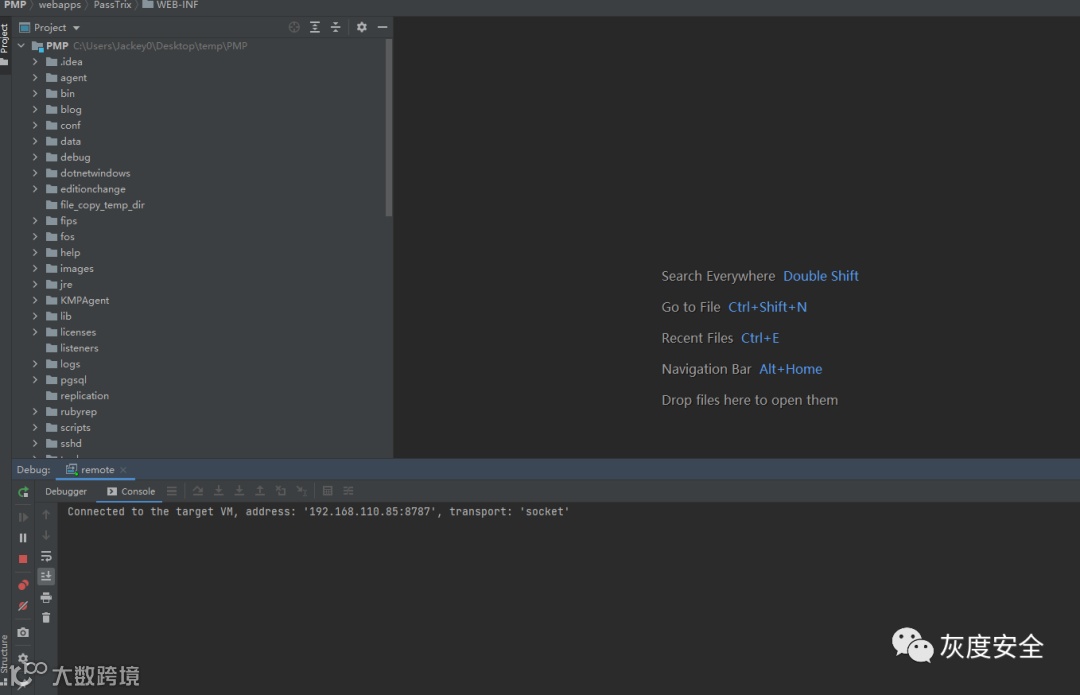The width and height of the screenshot is (1080, 695).
Task: Click PassTrix breadcrumb in navigation bar
Action: coord(112,5)
